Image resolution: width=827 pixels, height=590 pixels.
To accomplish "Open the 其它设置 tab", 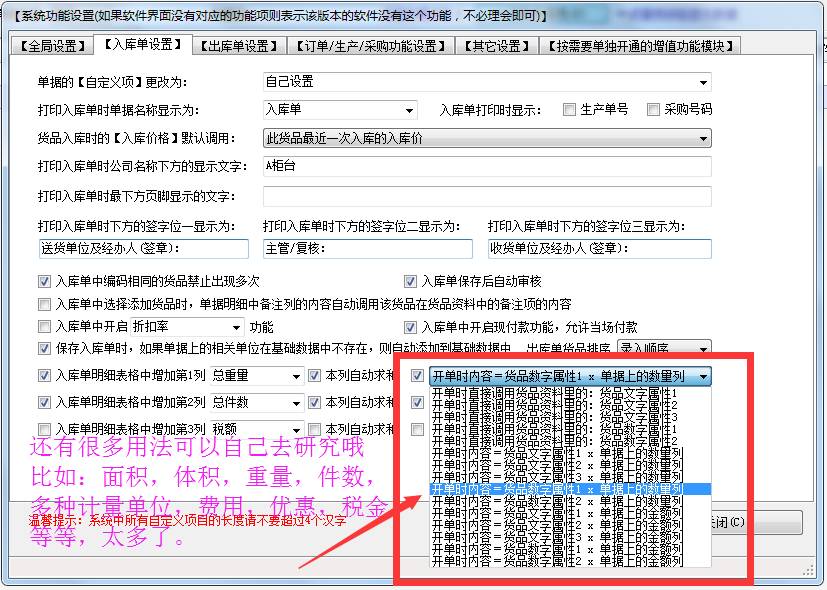I will point(496,46).
